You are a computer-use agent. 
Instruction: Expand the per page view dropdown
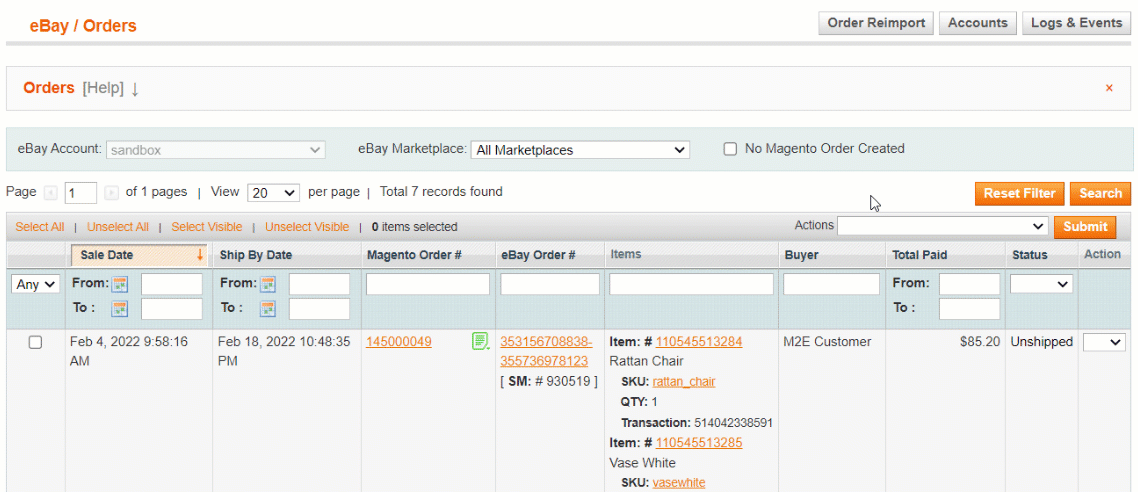click(274, 193)
